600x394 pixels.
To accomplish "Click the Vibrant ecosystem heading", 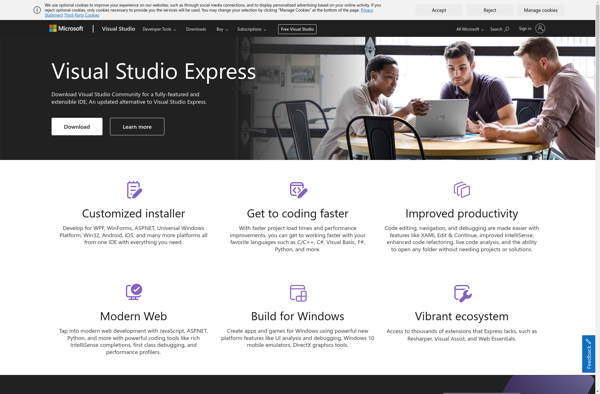I will tap(462, 316).
